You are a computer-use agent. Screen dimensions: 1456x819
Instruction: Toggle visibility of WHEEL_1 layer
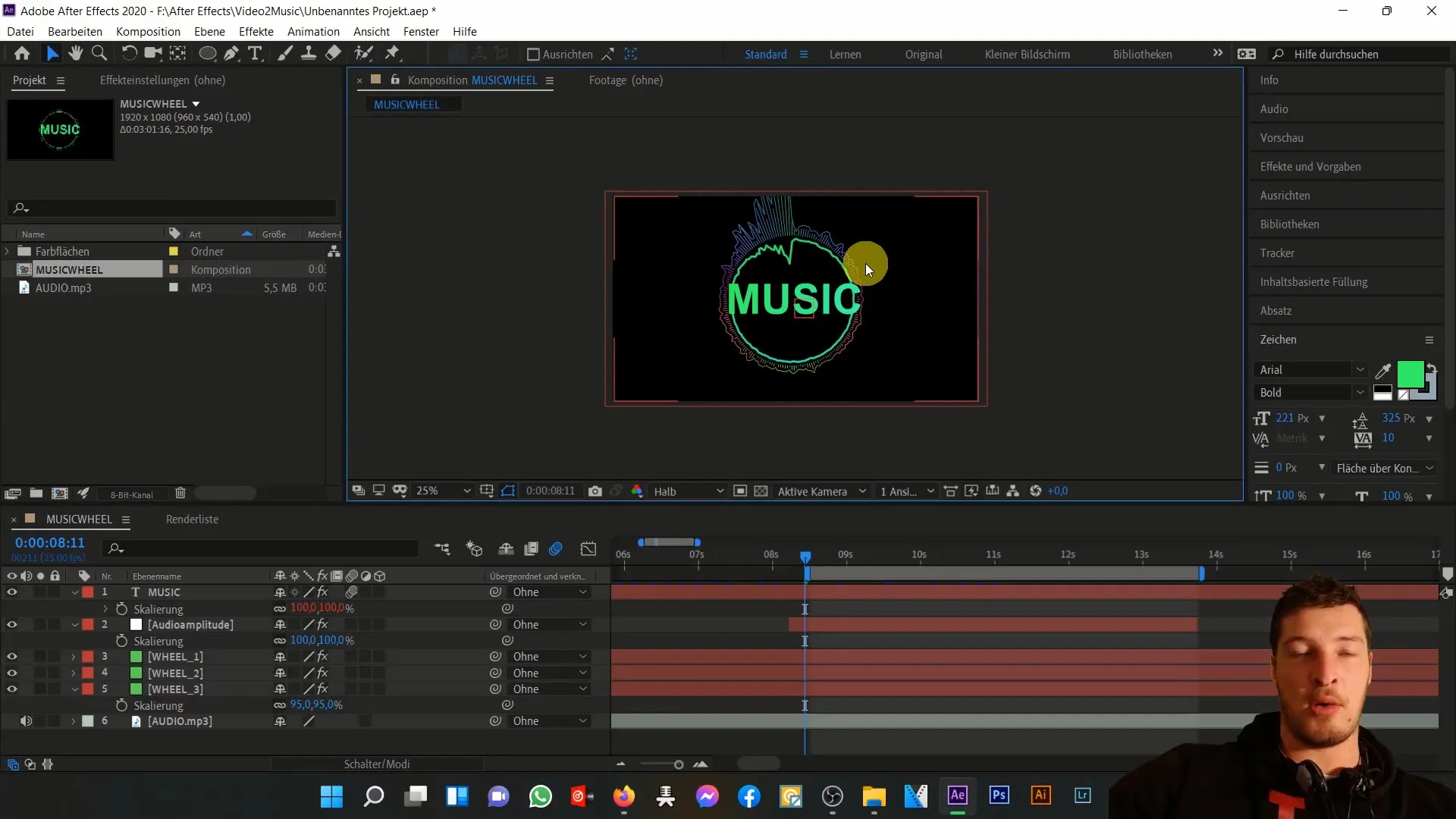[x=11, y=657]
